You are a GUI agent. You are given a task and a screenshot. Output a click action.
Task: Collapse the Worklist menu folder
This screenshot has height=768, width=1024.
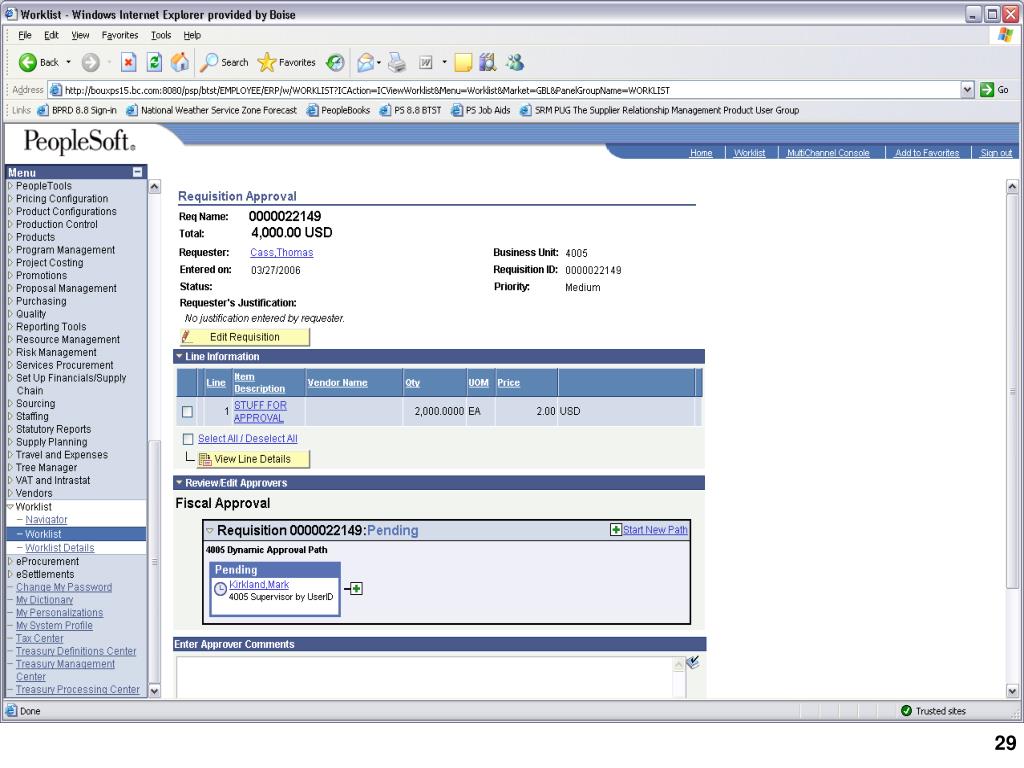pos(10,507)
